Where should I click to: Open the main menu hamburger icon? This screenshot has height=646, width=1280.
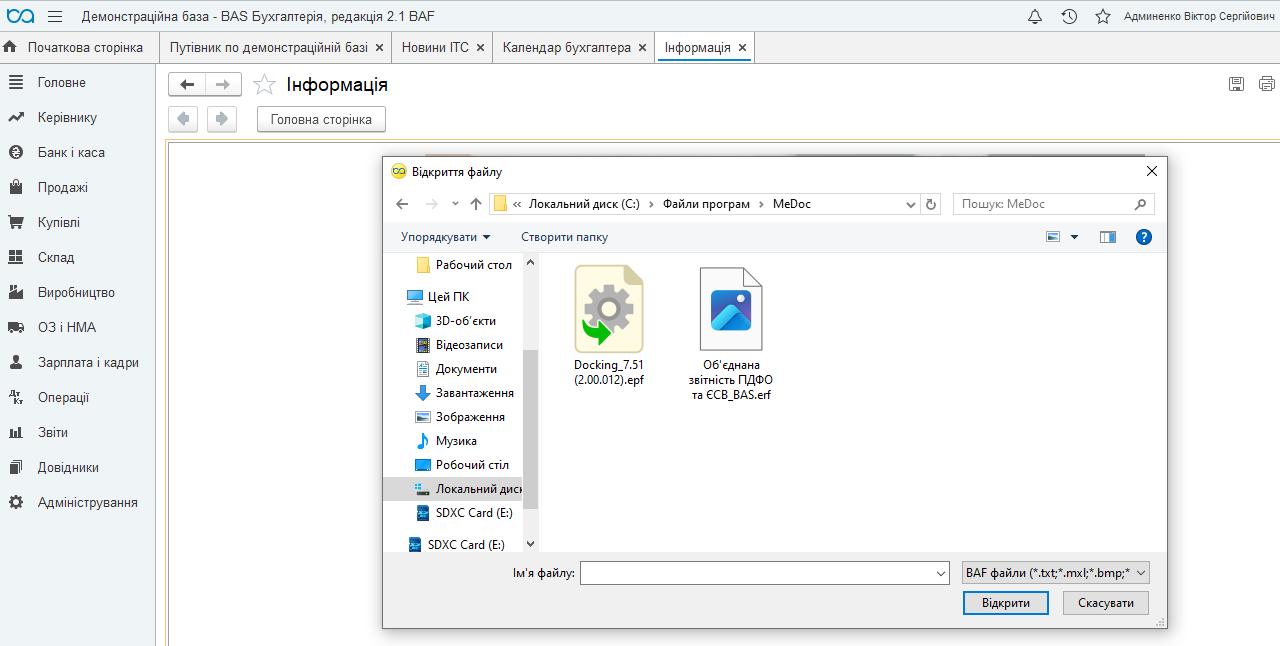click(55, 16)
